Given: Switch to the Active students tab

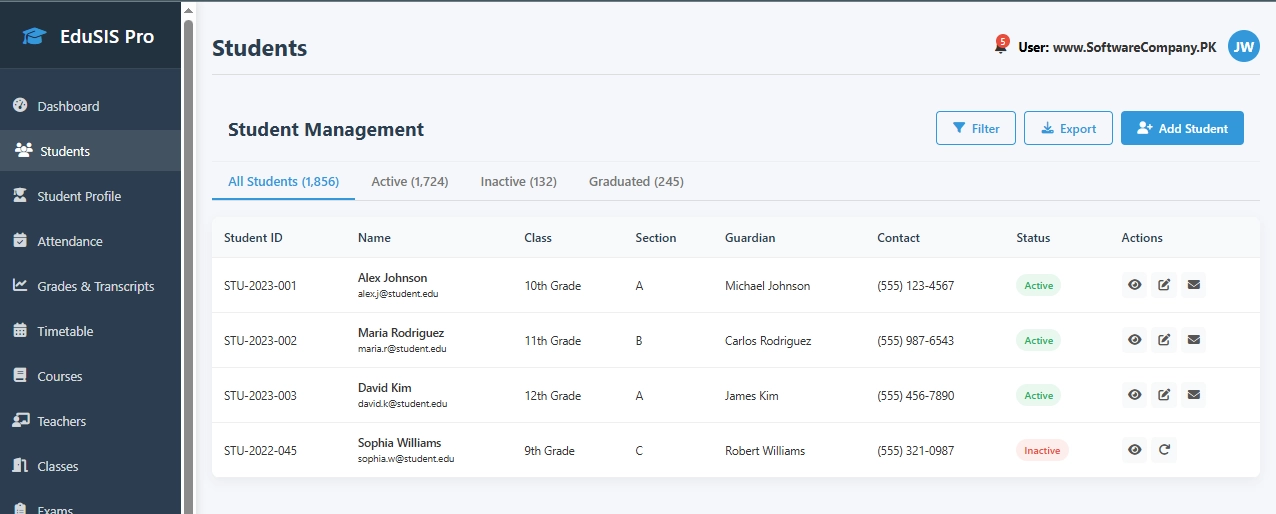Looking at the screenshot, I should 409,181.
